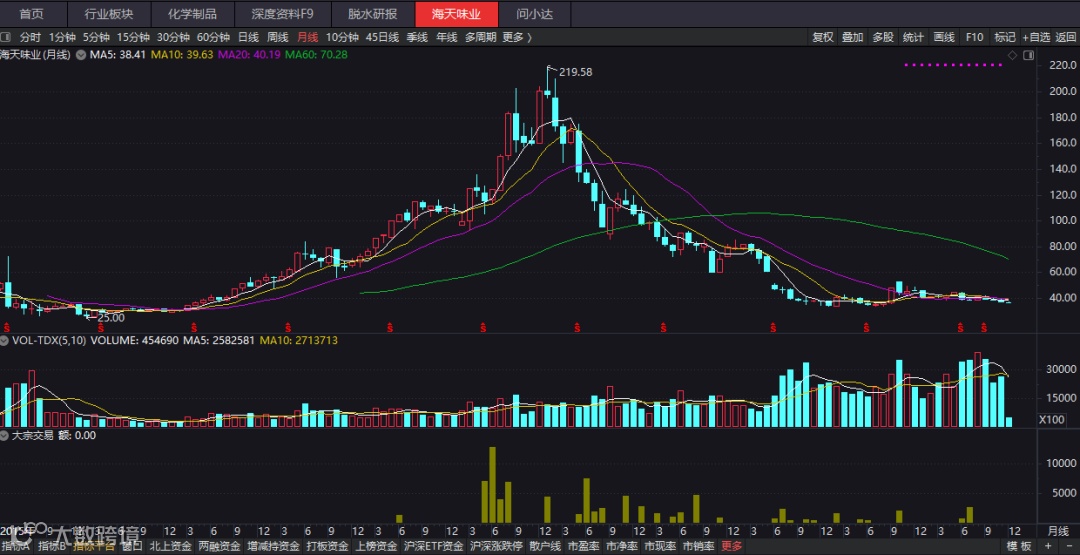Select the 增减持资金 indicator tab
The image size is (1080, 555).
coord(273,547)
